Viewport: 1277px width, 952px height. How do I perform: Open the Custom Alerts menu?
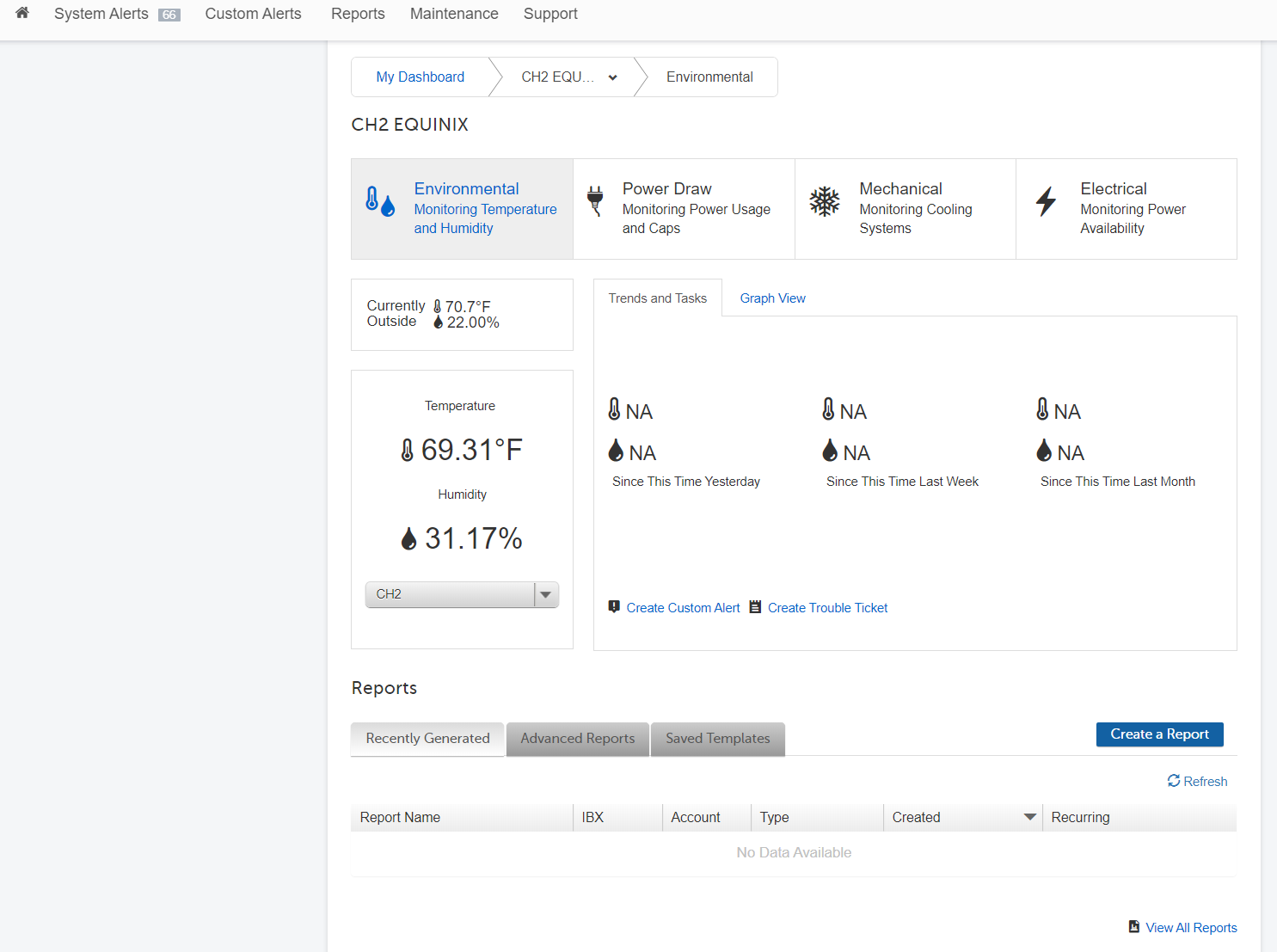pyautogui.click(x=253, y=14)
